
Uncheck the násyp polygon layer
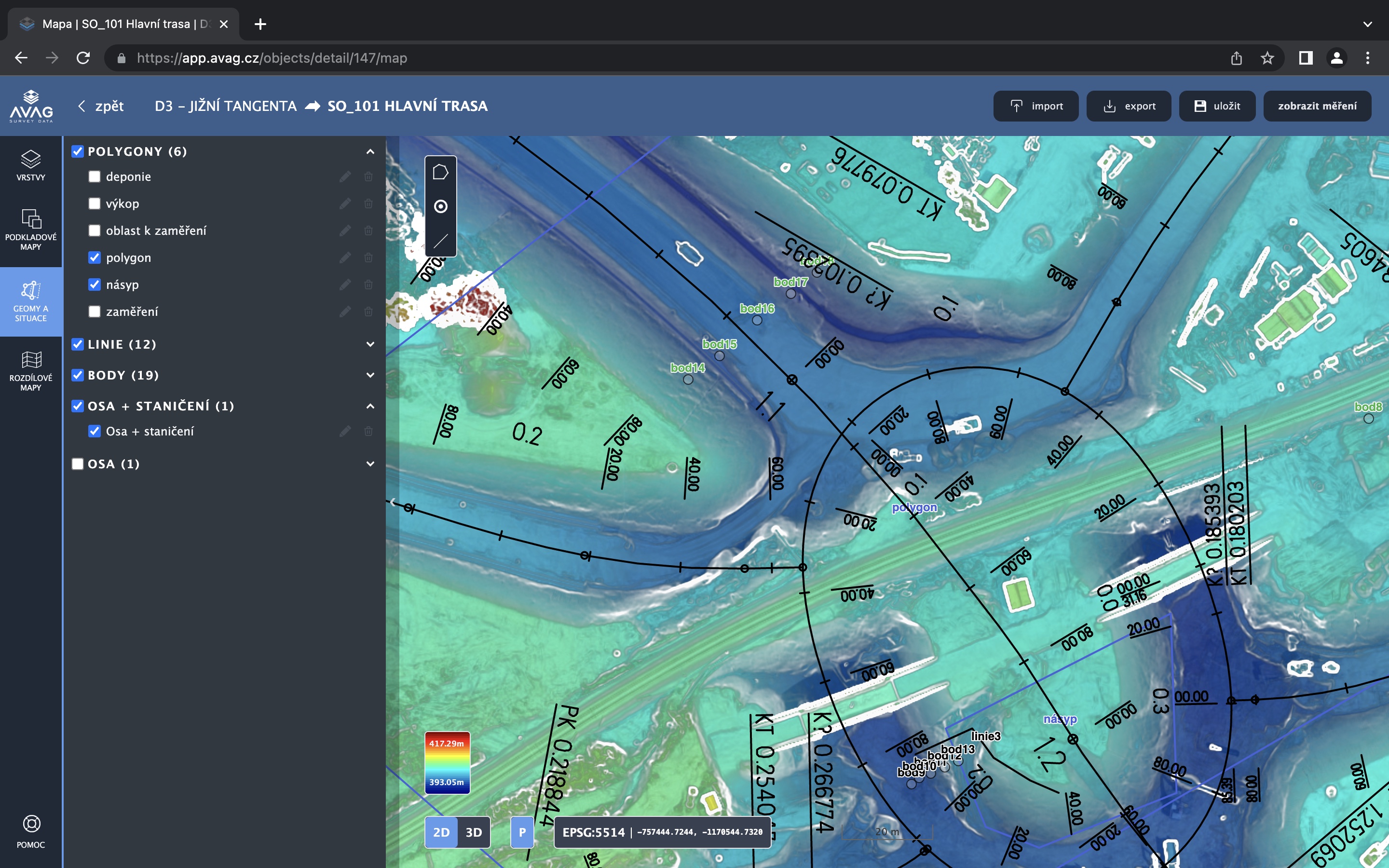click(95, 285)
